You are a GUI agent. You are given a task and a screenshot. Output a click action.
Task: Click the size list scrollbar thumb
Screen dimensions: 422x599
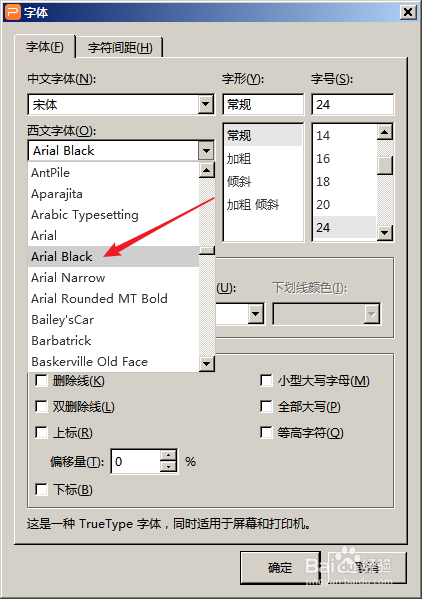point(385,165)
